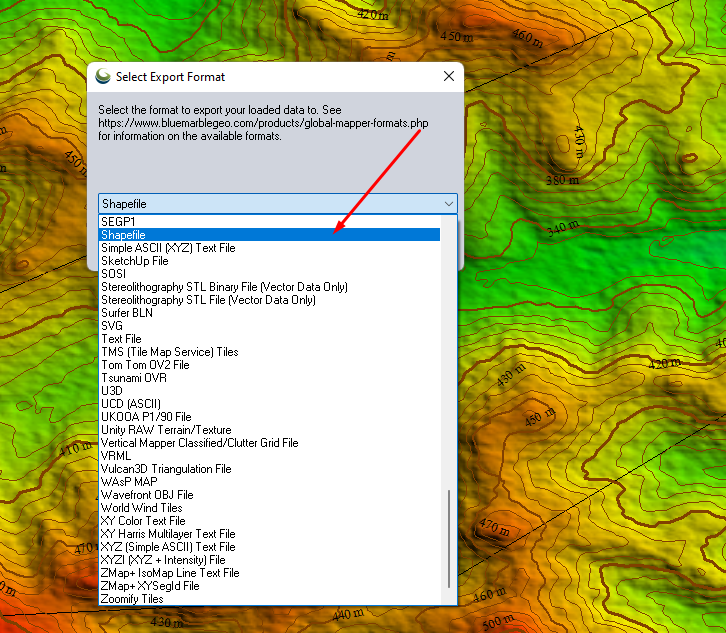The height and width of the screenshot is (633, 726).
Task: Select Tom Tom OV2 File
Action: (270, 365)
